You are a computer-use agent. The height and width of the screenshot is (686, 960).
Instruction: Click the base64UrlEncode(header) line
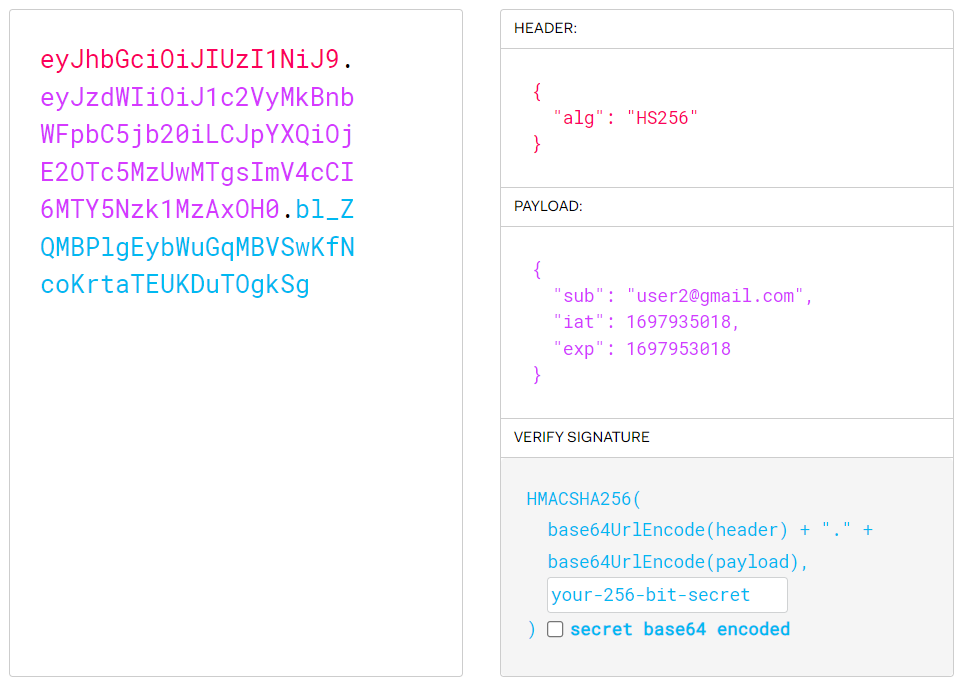tap(710, 530)
